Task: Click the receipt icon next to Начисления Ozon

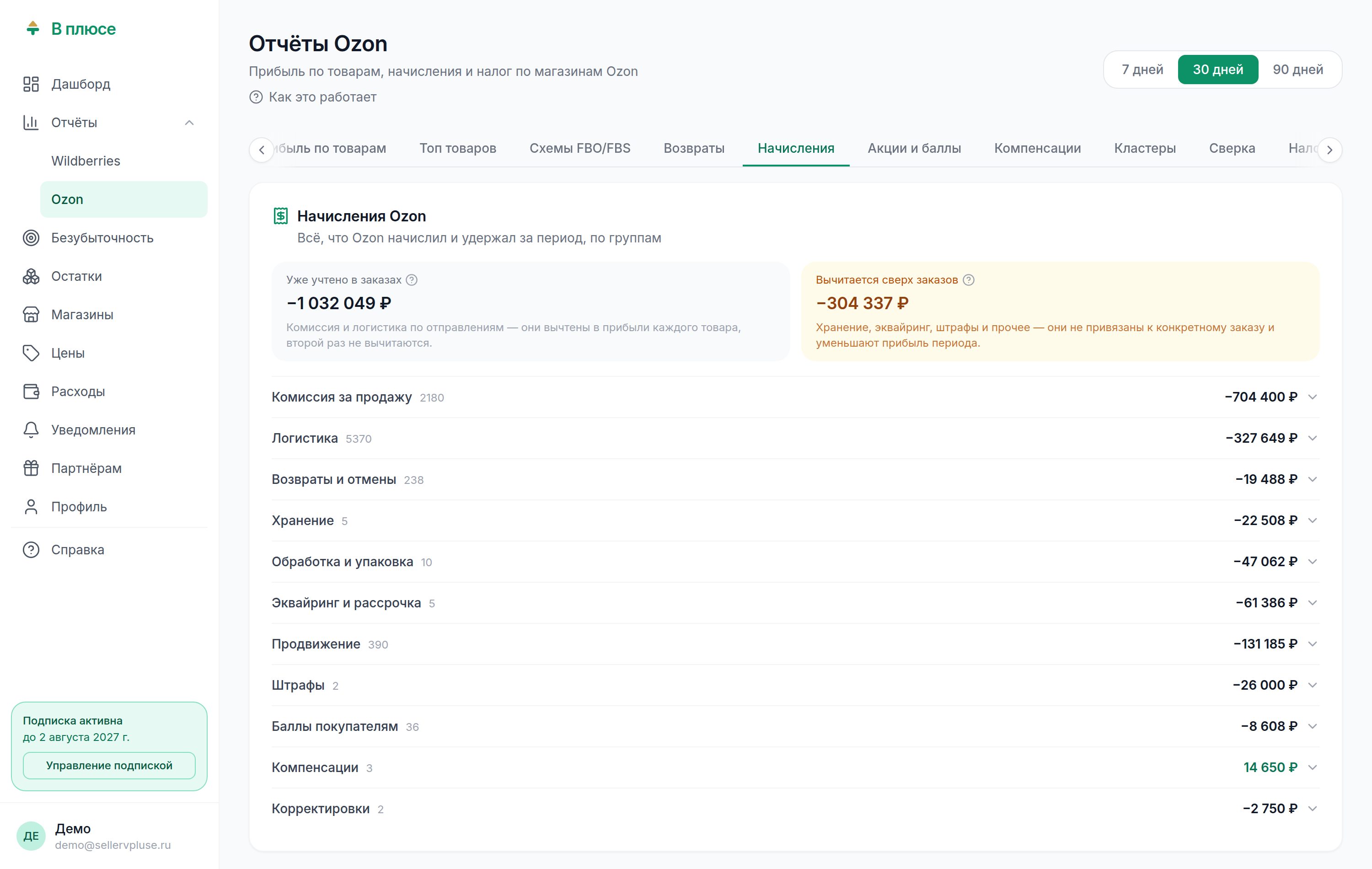Action: tap(280, 216)
